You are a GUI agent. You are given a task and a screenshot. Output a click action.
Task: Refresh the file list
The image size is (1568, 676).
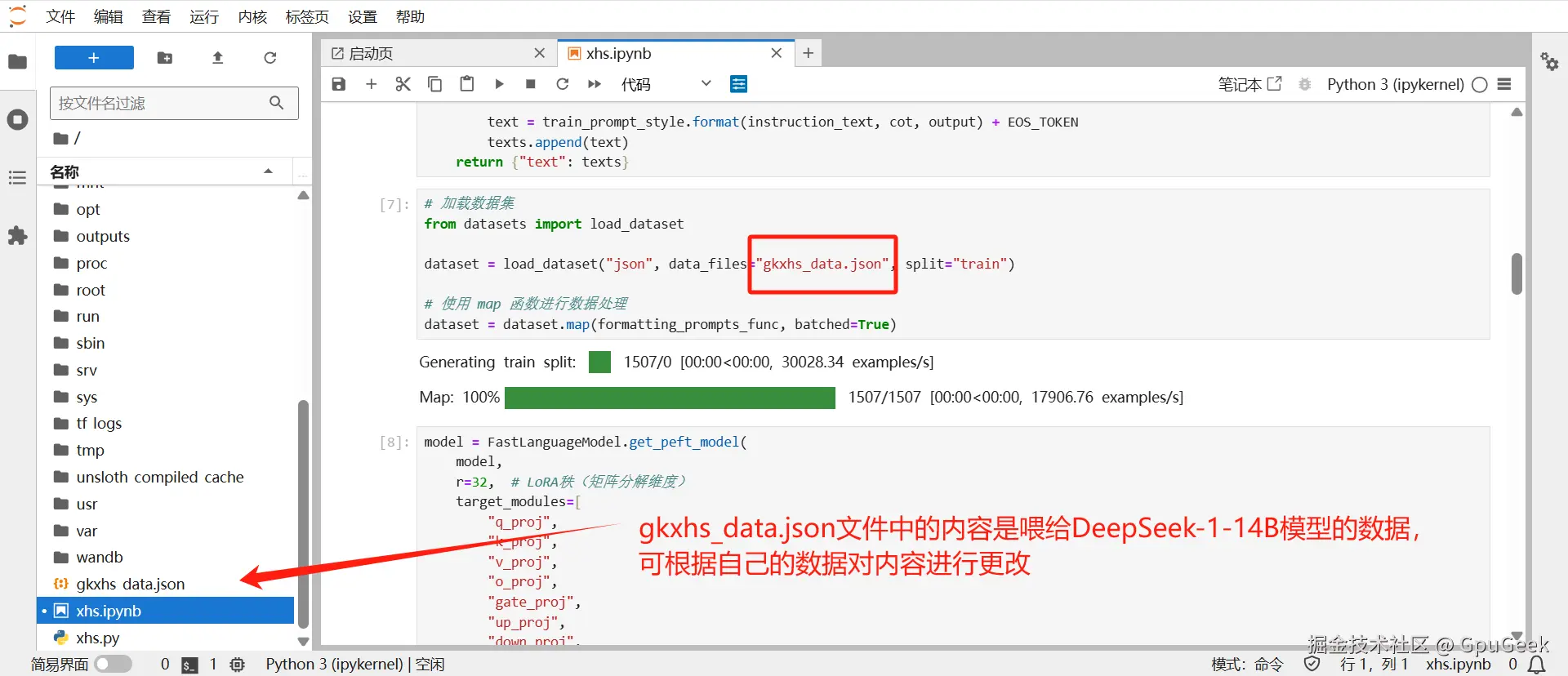270,58
